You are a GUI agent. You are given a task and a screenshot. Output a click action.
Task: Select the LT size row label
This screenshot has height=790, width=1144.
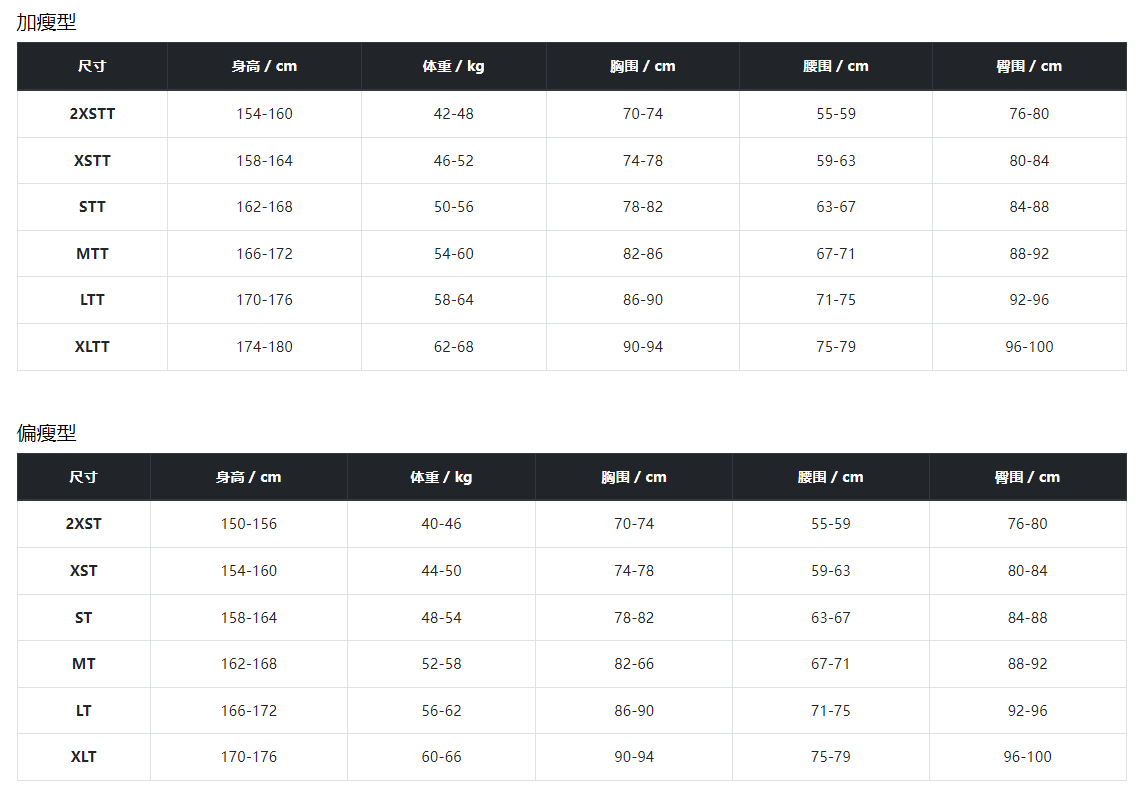pyautogui.click(x=84, y=711)
